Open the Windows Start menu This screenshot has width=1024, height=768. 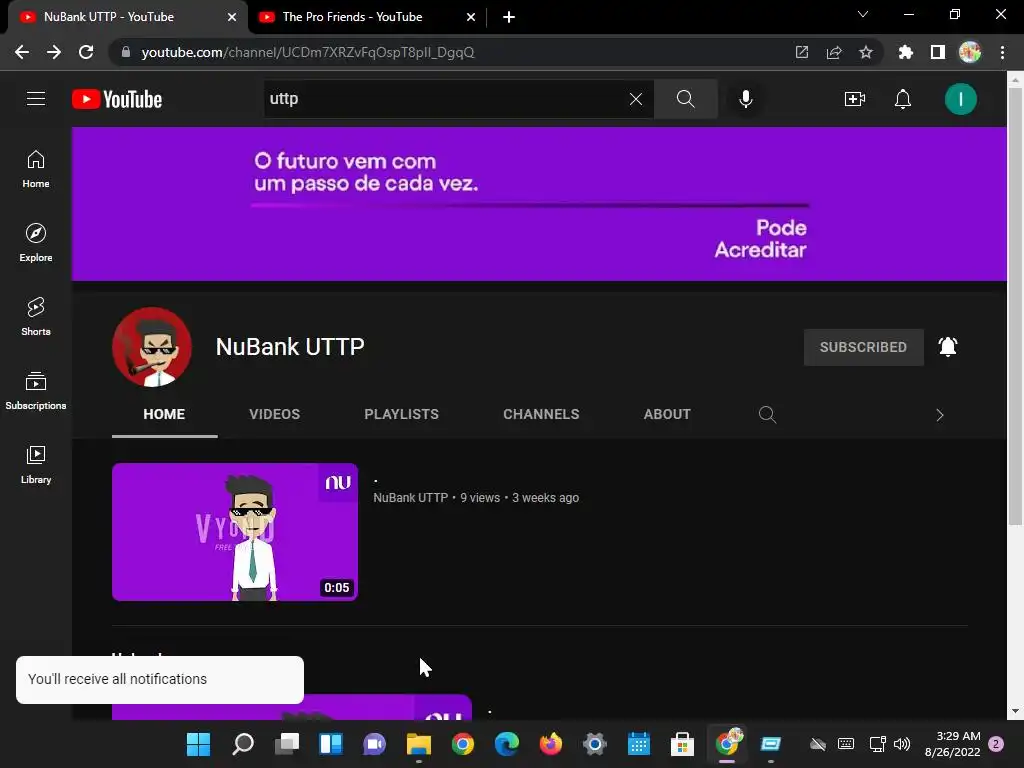click(199, 744)
